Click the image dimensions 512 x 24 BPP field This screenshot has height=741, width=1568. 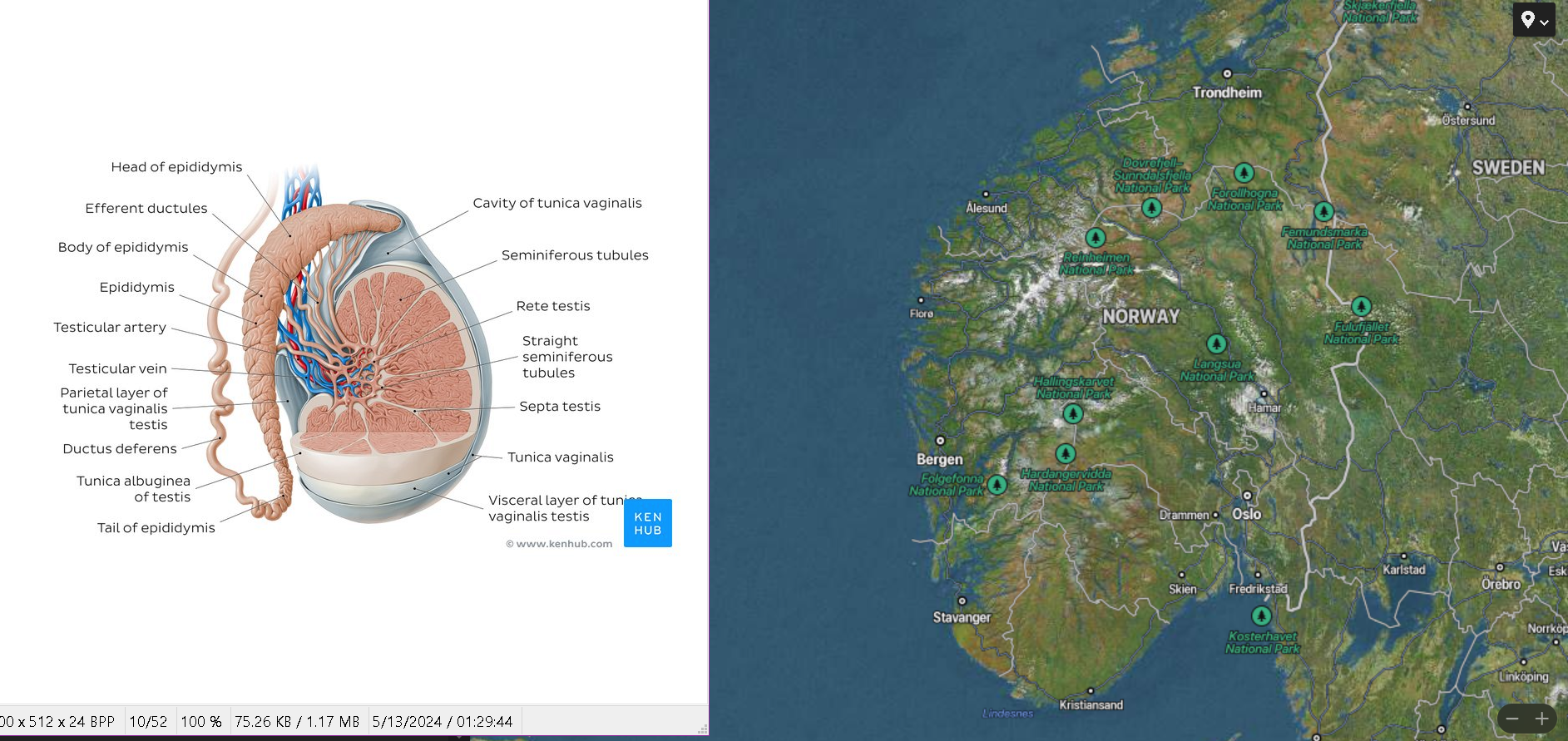point(57,722)
